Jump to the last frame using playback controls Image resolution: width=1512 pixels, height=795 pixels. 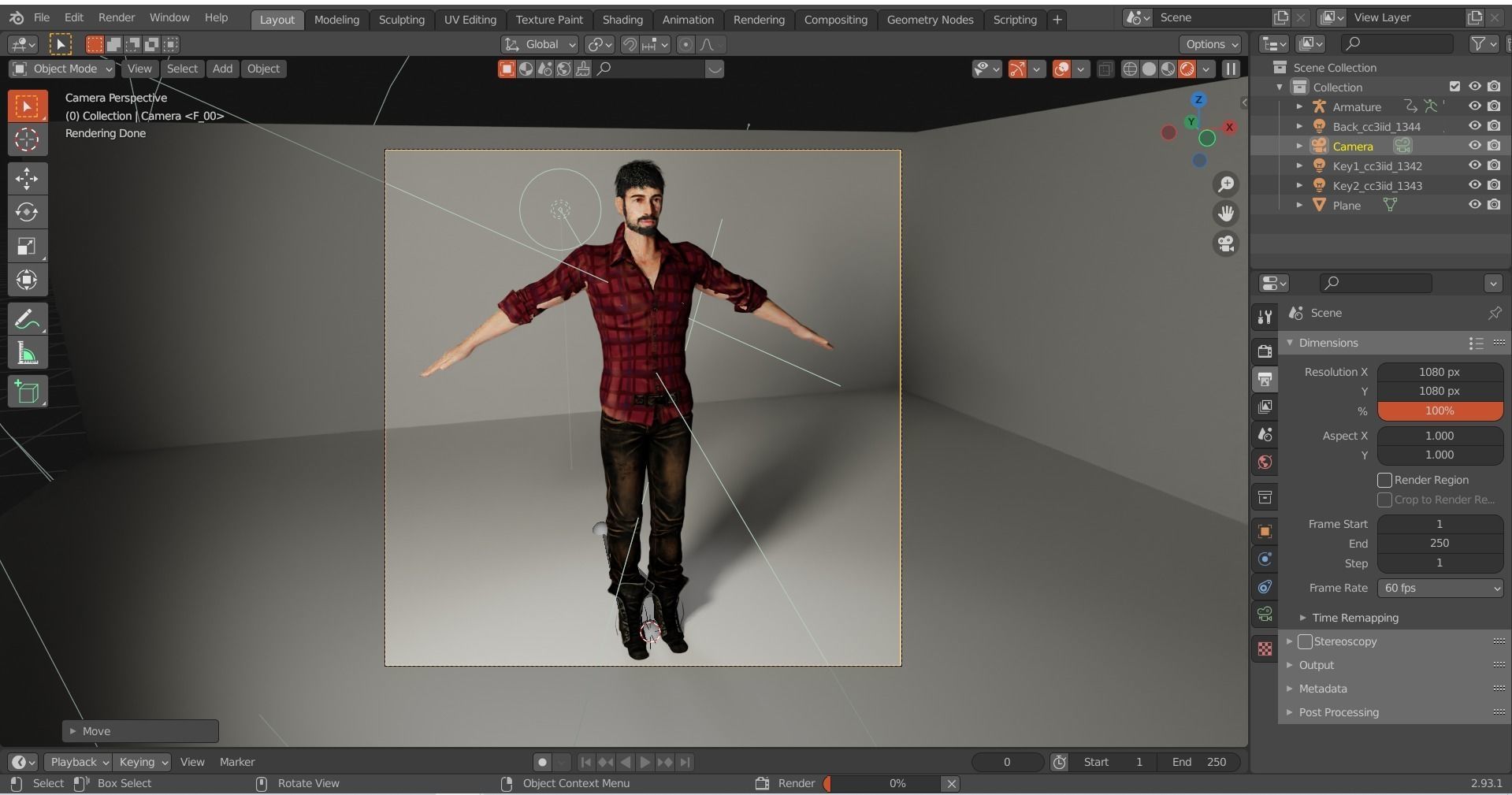coord(685,762)
